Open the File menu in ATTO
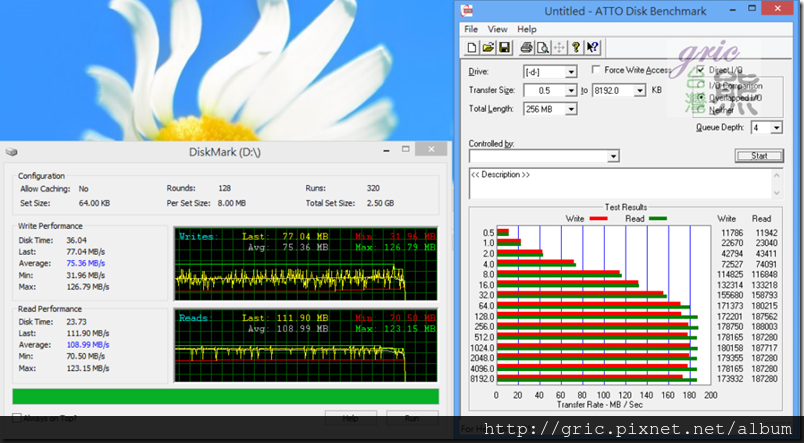This screenshot has width=804, height=443. [x=471, y=29]
